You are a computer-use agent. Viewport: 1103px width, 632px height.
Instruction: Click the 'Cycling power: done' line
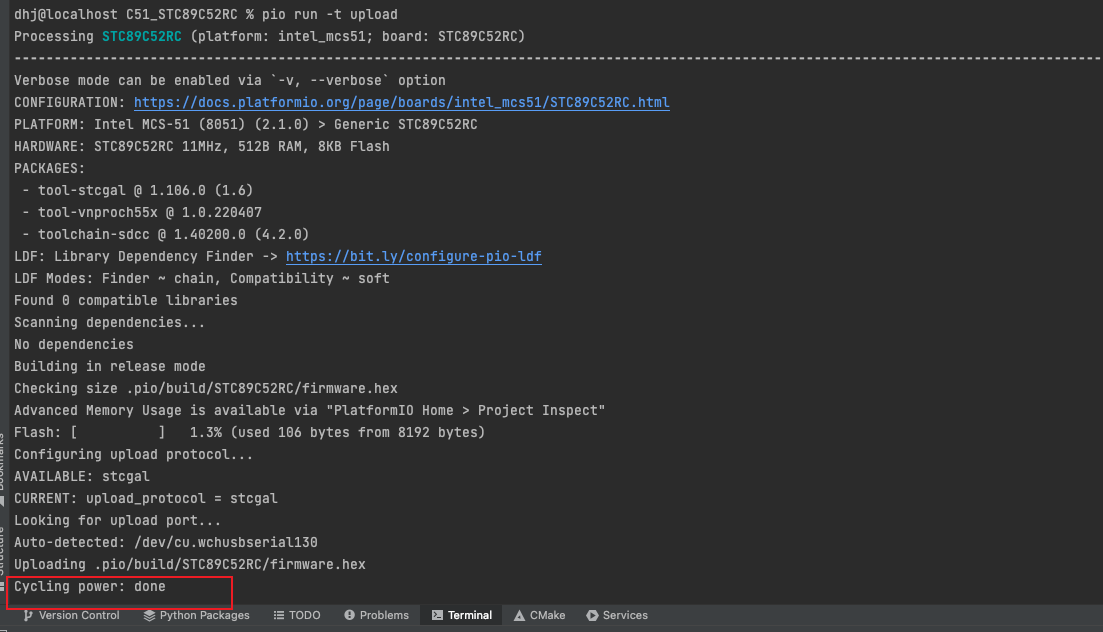[x=89, y=586]
